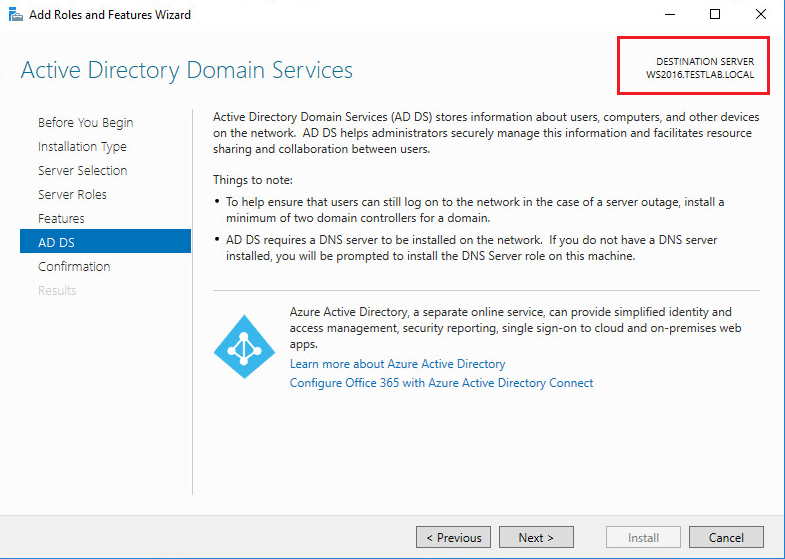
Task: Jump to the Server Roles step
Action: 72,195
